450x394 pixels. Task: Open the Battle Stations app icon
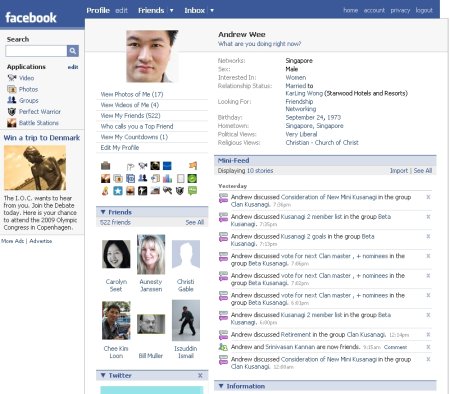(x=12, y=123)
